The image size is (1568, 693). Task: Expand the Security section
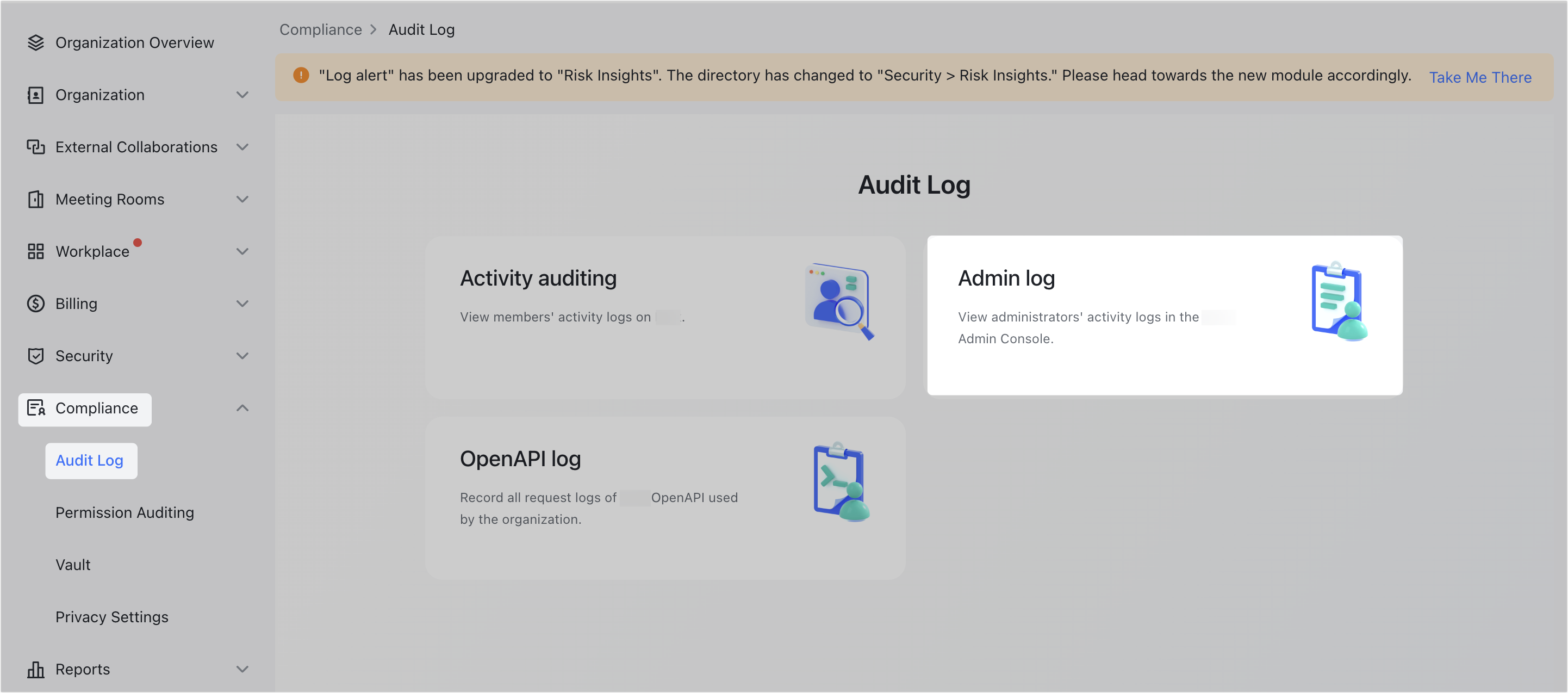tap(243, 356)
